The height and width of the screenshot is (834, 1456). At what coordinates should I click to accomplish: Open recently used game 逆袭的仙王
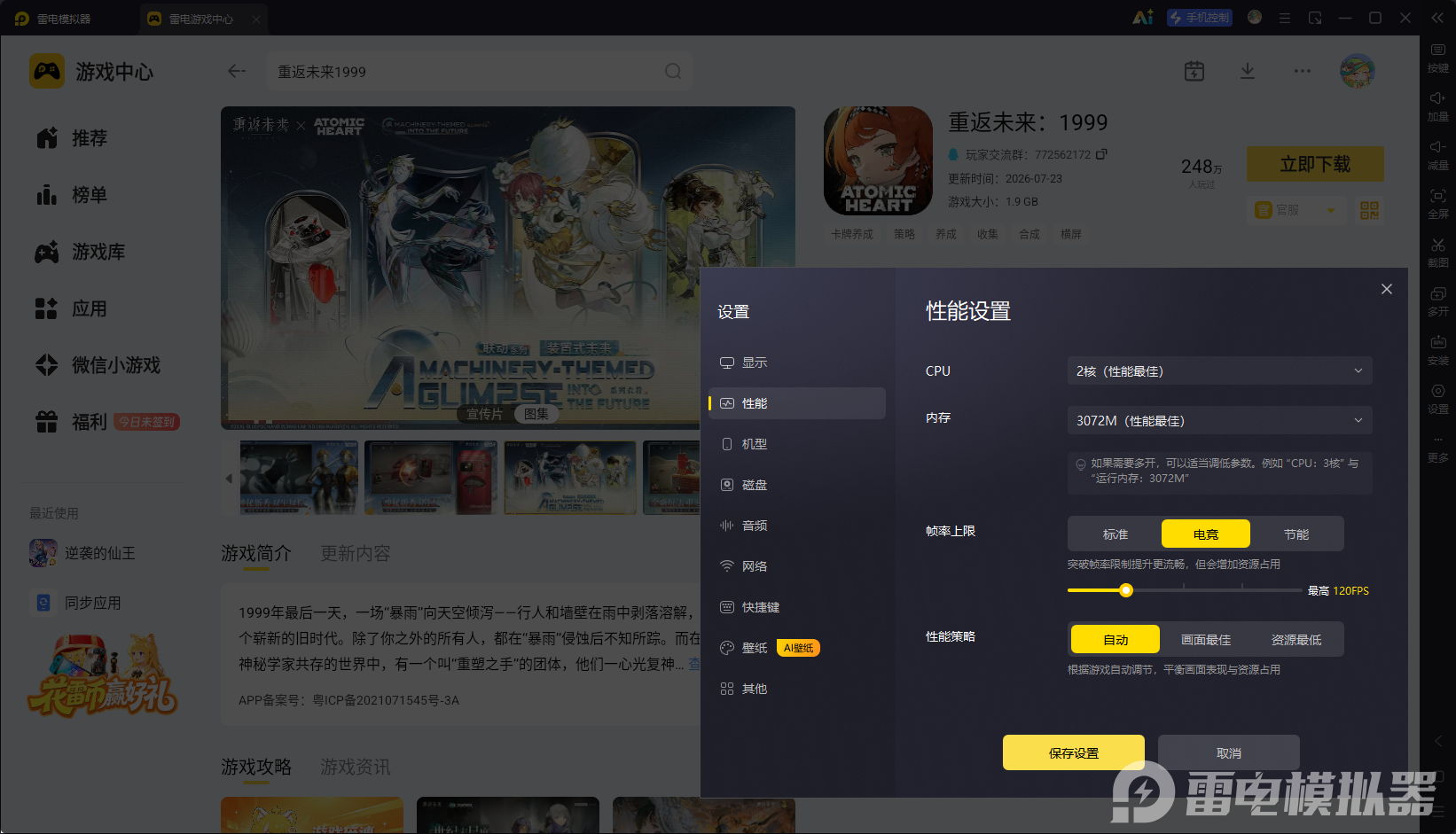82,553
